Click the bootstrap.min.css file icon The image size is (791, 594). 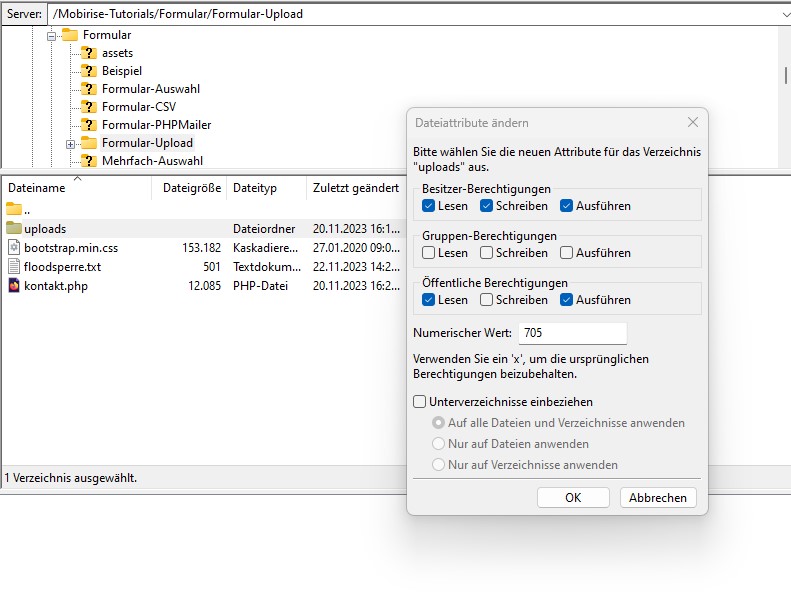[x=14, y=247]
